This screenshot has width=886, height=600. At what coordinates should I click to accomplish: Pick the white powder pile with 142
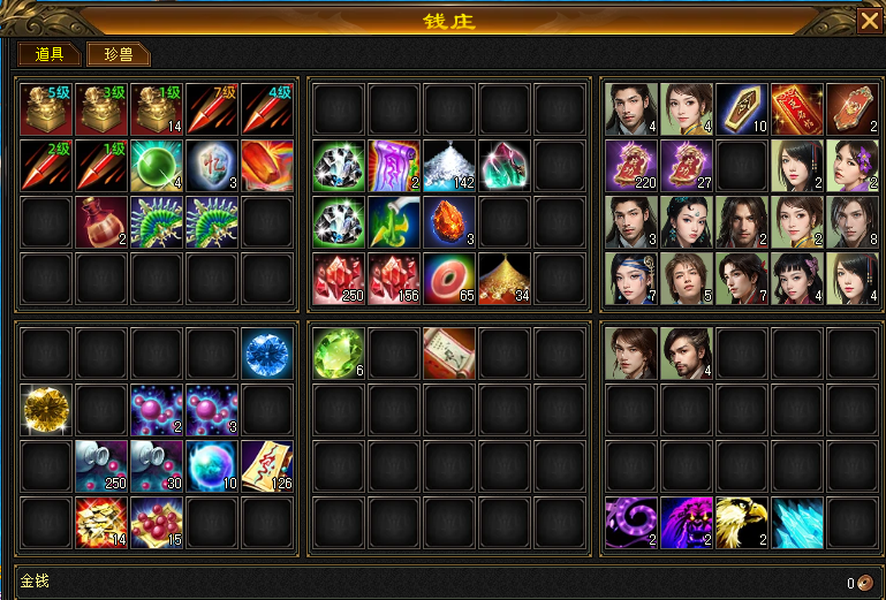coord(449,166)
